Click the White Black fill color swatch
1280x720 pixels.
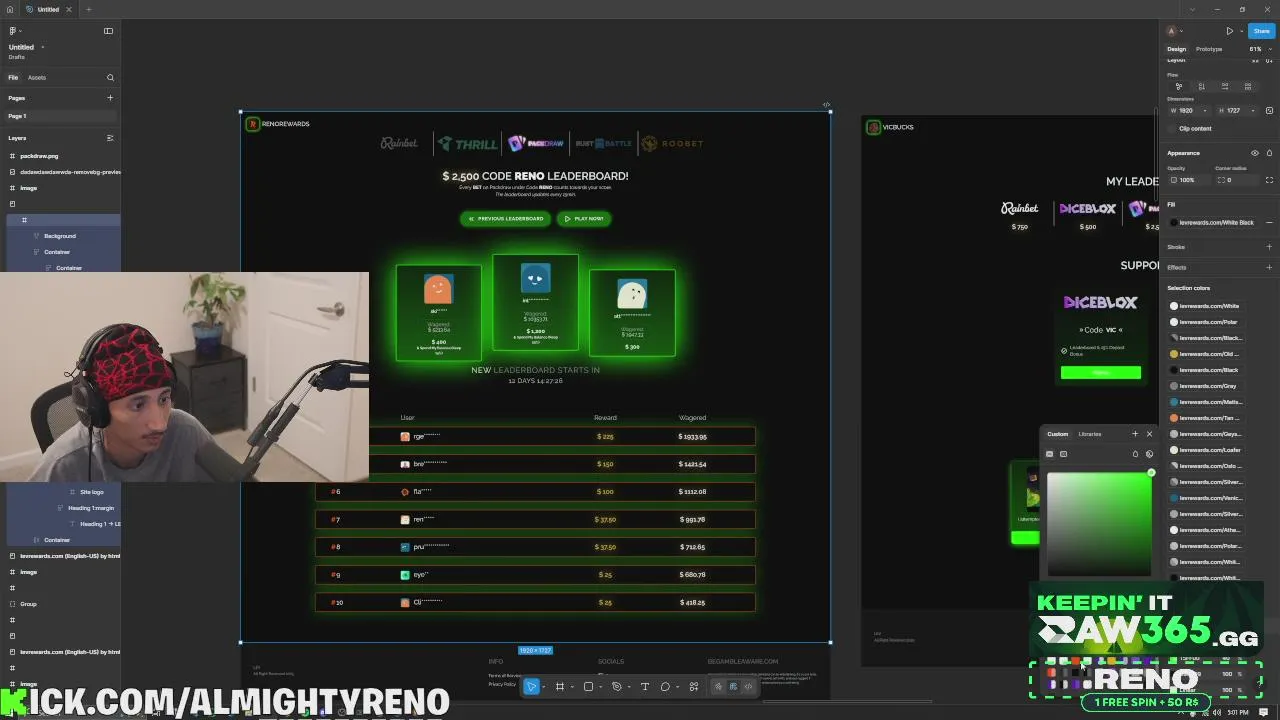pyautogui.click(x=1174, y=222)
